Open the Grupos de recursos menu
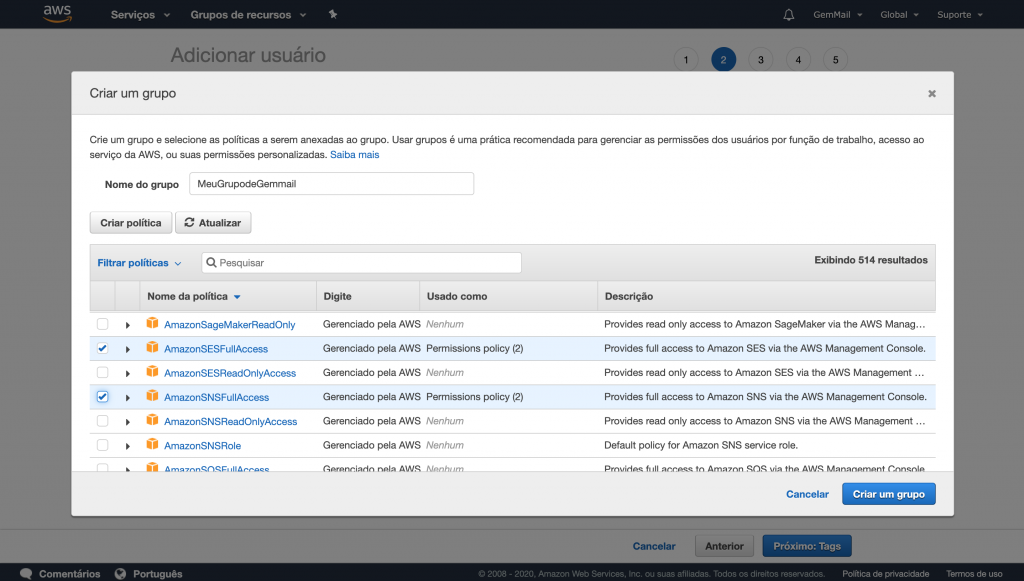 click(x=248, y=14)
